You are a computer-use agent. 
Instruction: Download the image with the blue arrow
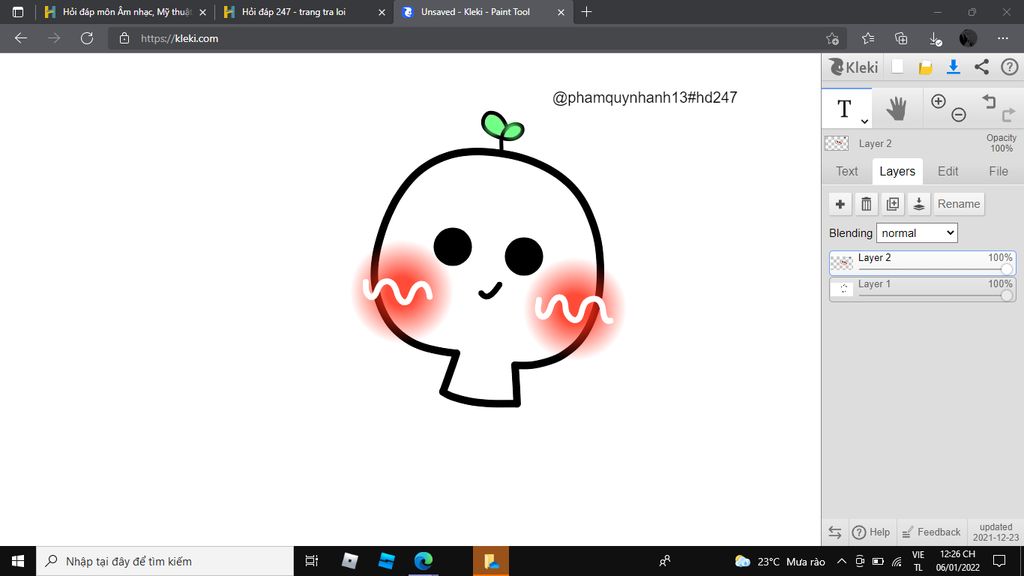pyautogui.click(x=953, y=67)
